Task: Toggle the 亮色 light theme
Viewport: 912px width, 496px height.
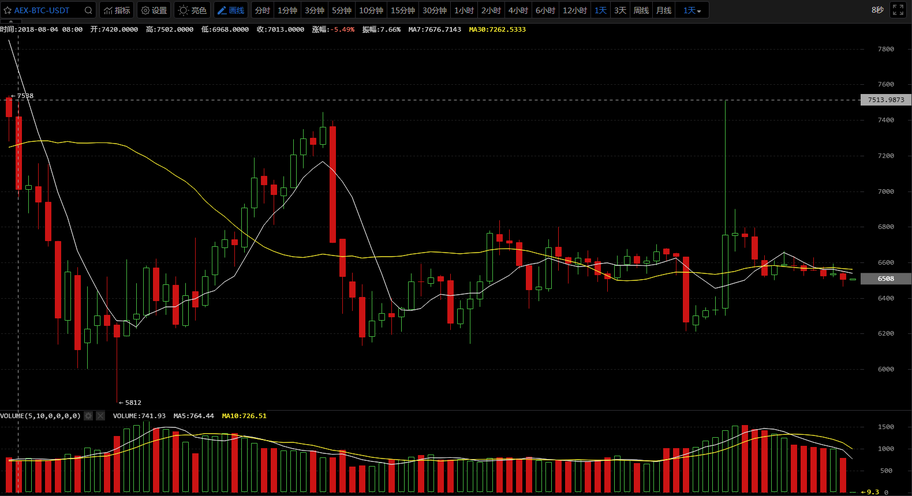Action: pos(193,10)
